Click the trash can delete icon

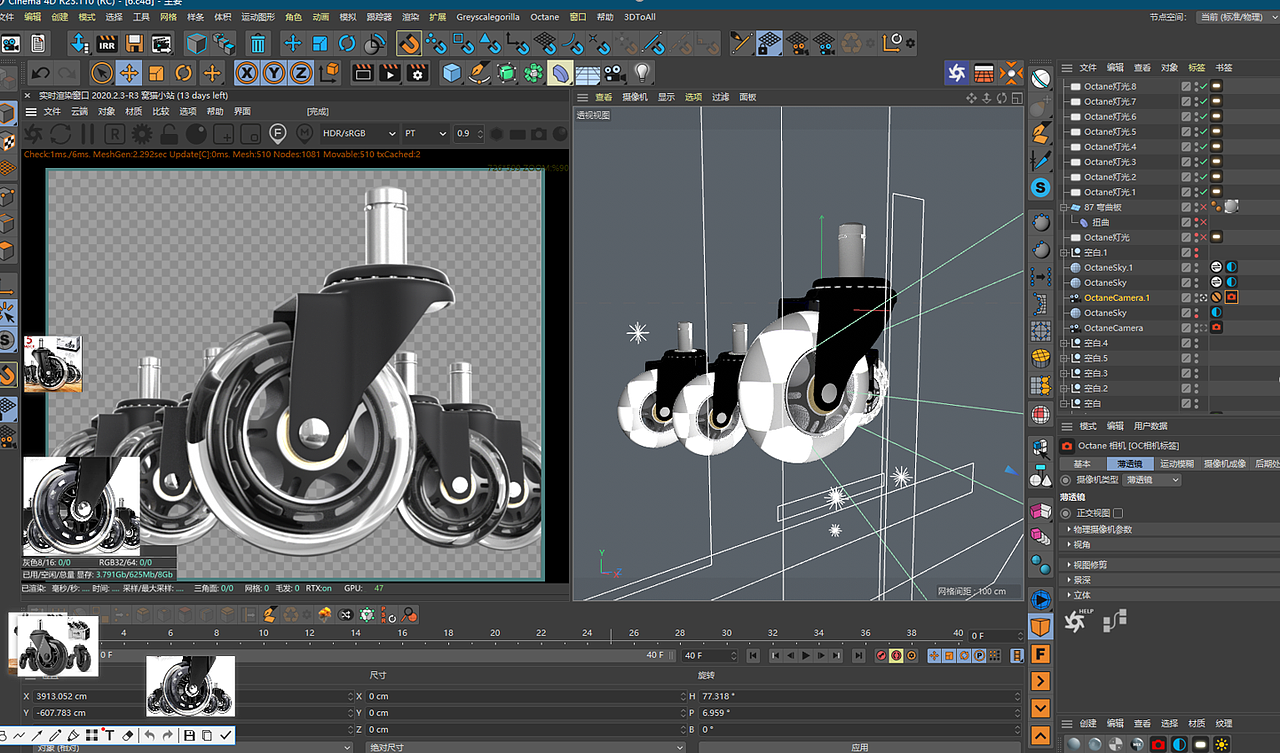click(x=258, y=43)
